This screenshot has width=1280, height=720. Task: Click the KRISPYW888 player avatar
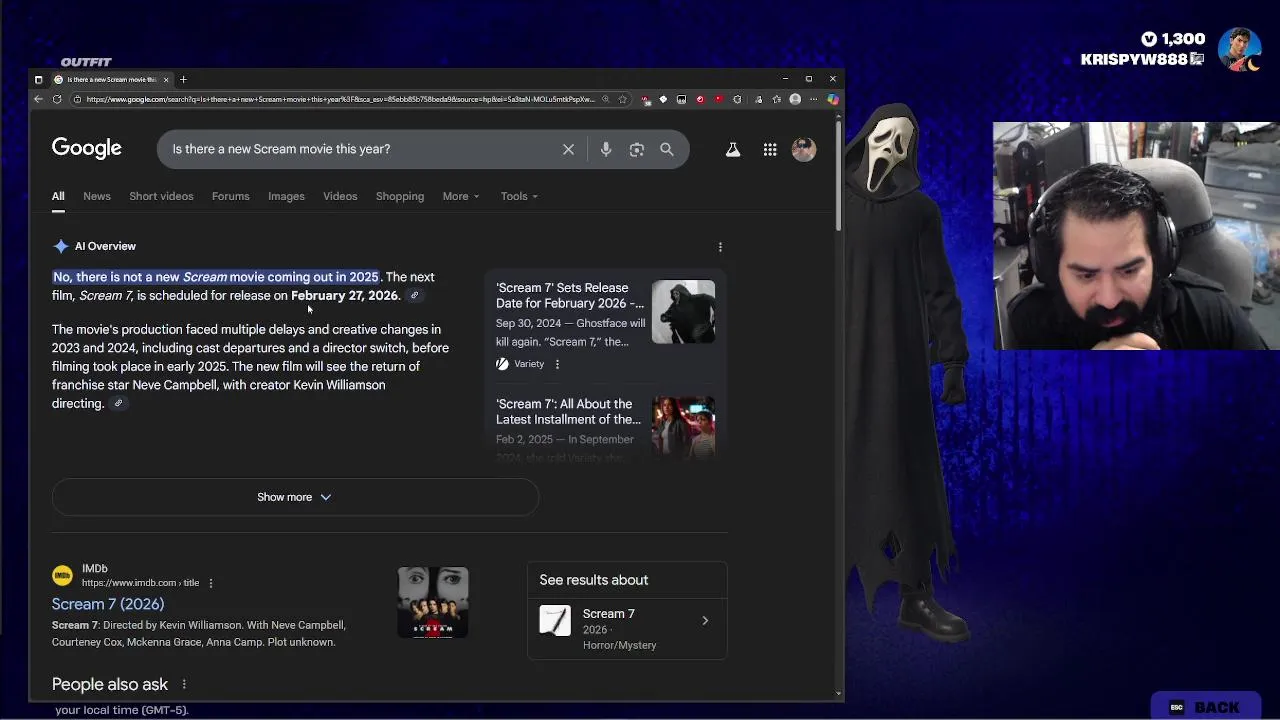pos(1239,49)
